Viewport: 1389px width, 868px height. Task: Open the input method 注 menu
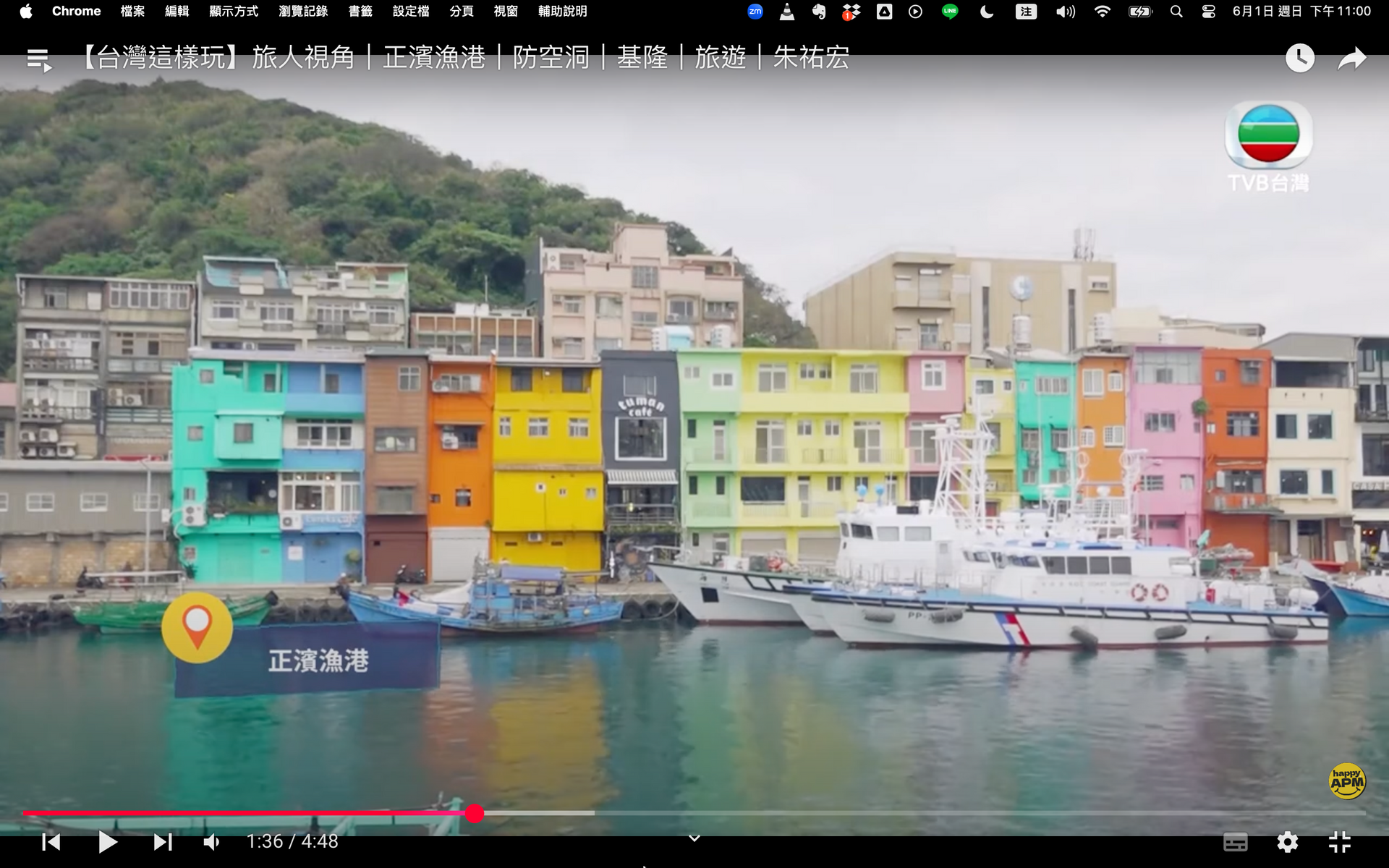(1026, 12)
